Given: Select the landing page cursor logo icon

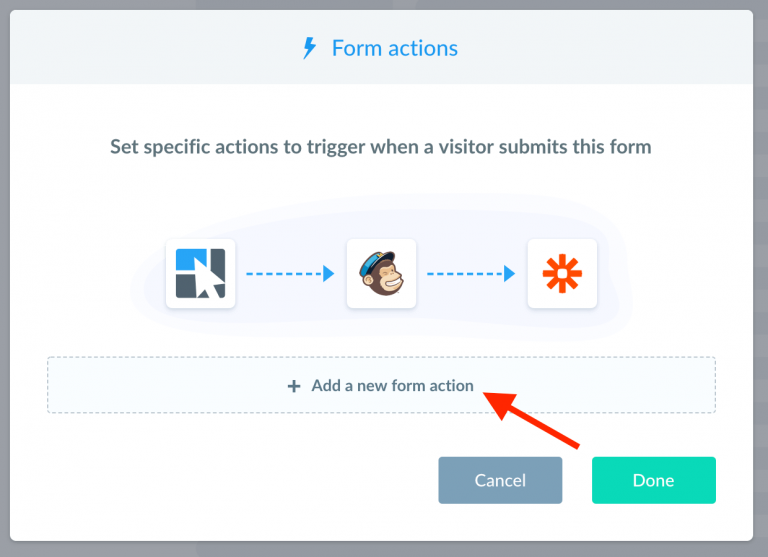Looking at the screenshot, I should coord(200,273).
